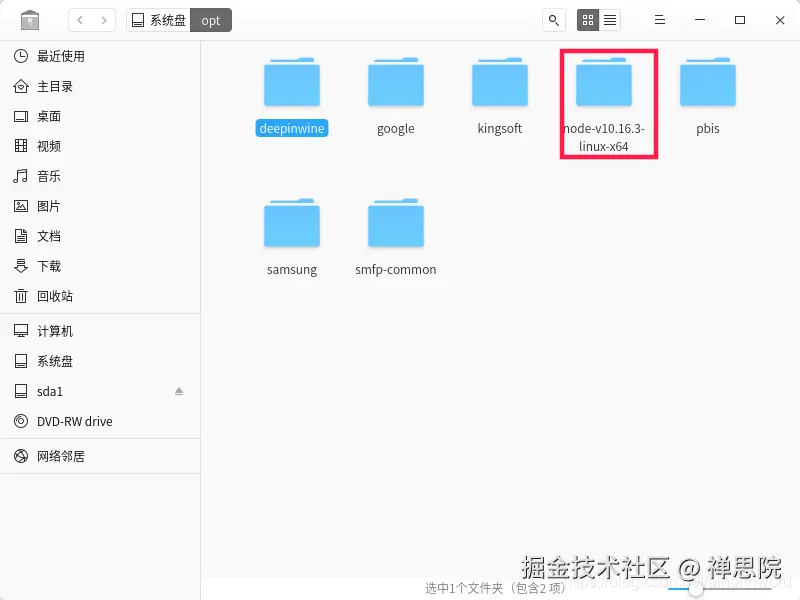
Task: Open the node-v10.16.3-linux-x64 folder
Action: click(x=604, y=85)
